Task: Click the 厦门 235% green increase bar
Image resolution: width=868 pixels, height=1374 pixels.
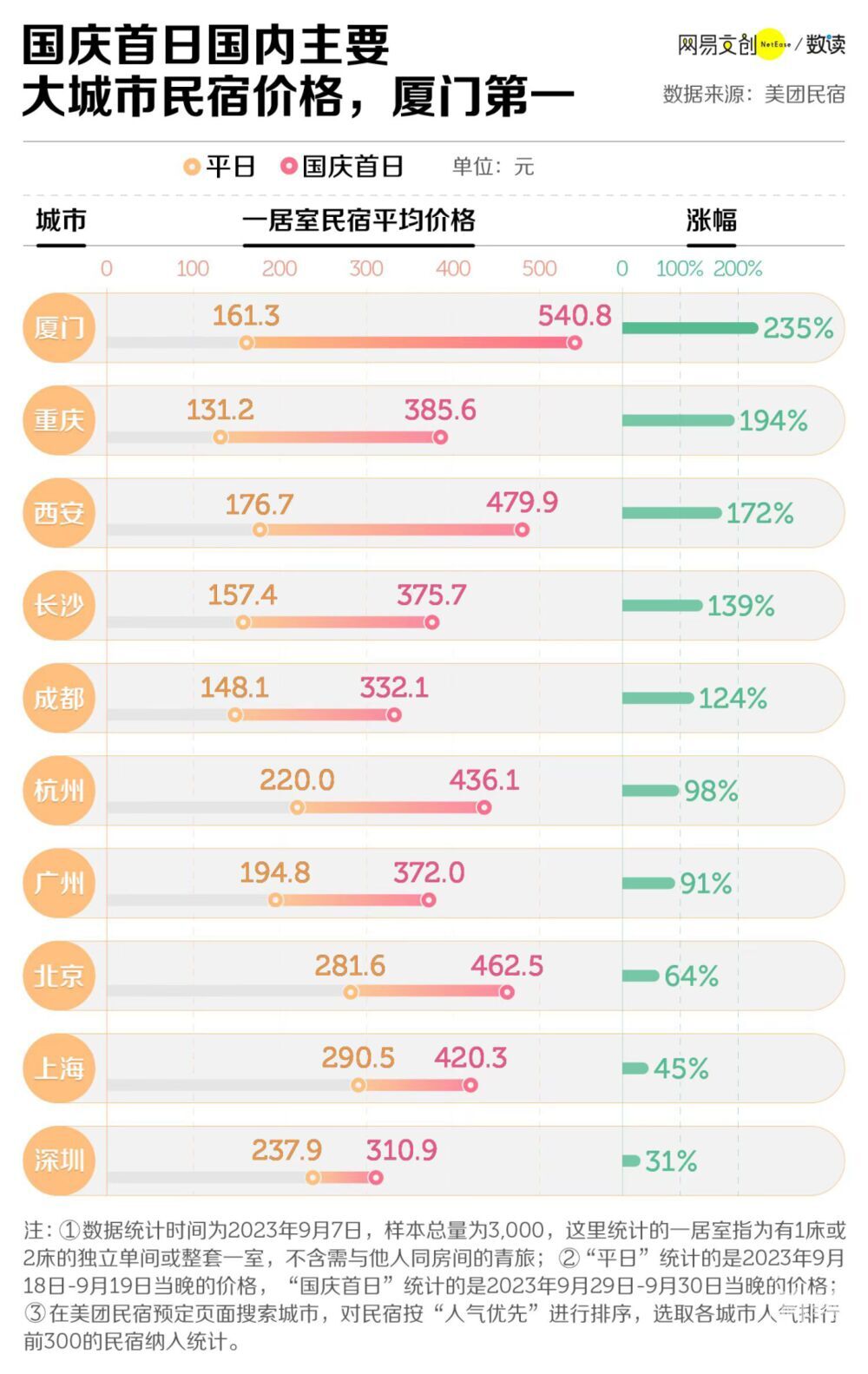Action: tap(689, 328)
